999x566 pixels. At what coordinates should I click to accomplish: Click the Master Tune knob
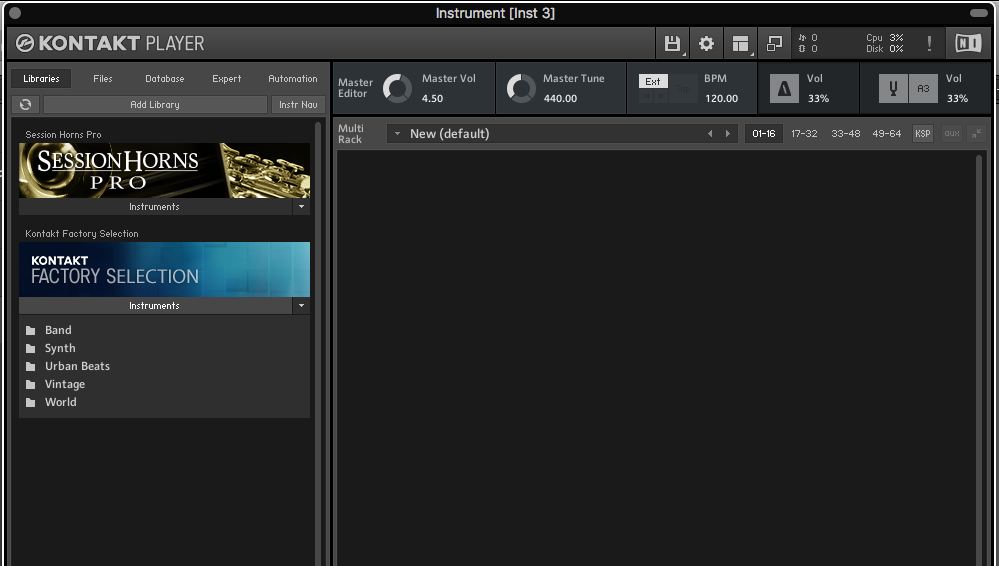click(521, 89)
